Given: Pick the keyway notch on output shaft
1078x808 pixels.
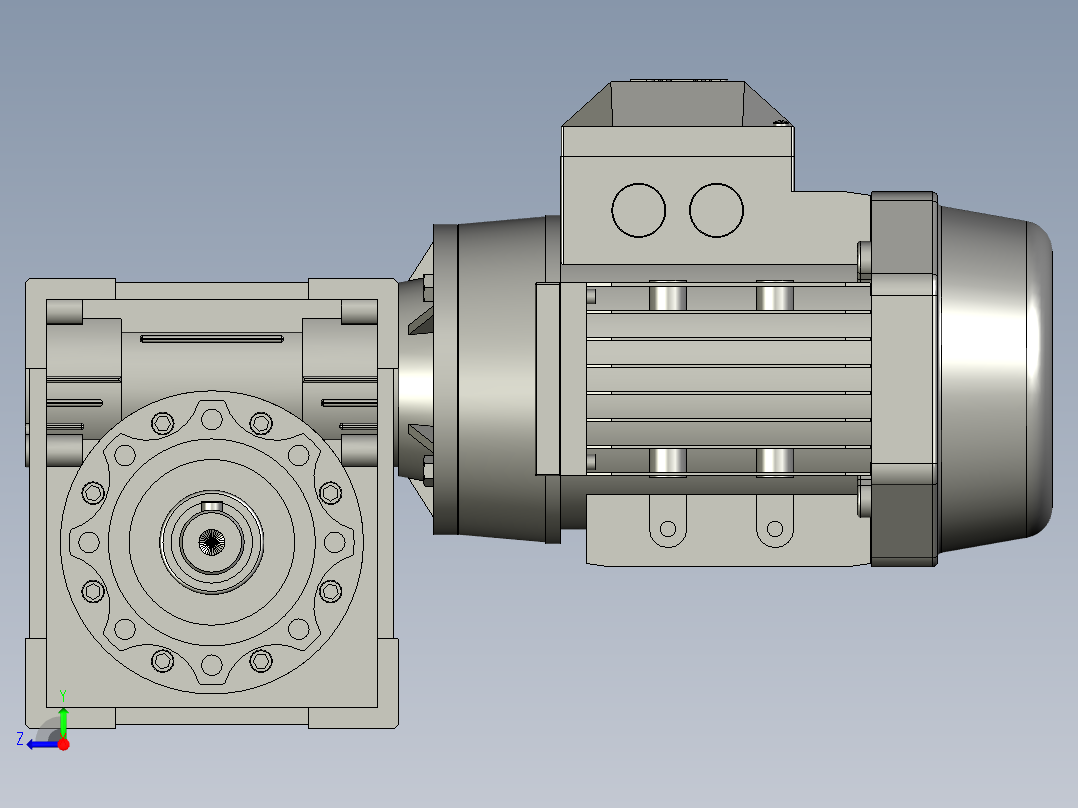Looking at the screenshot, I should [x=212, y=506].
